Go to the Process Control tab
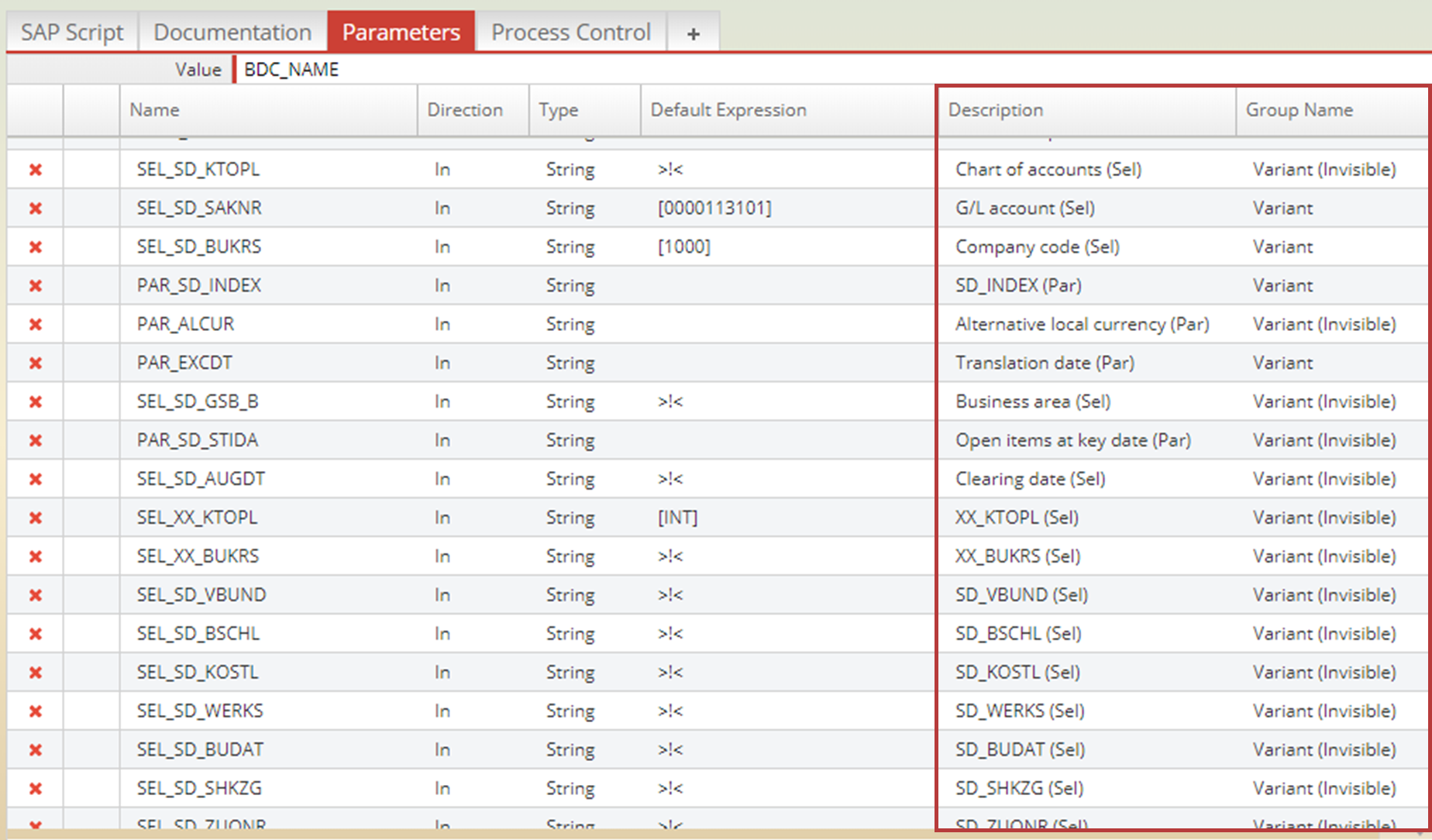1432x840 pixels. click(571, 33)
